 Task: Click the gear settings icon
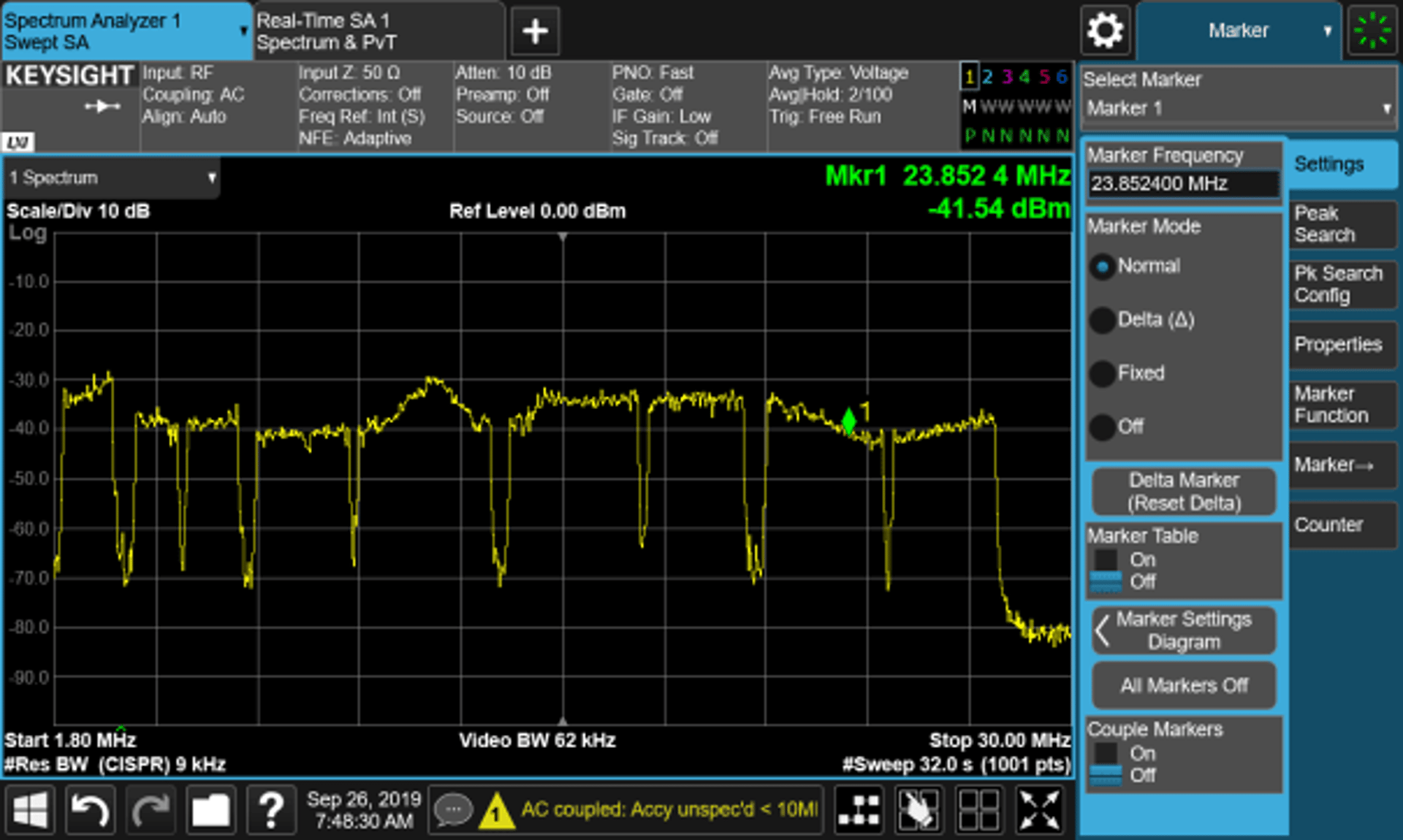[x=1105, y=31]
